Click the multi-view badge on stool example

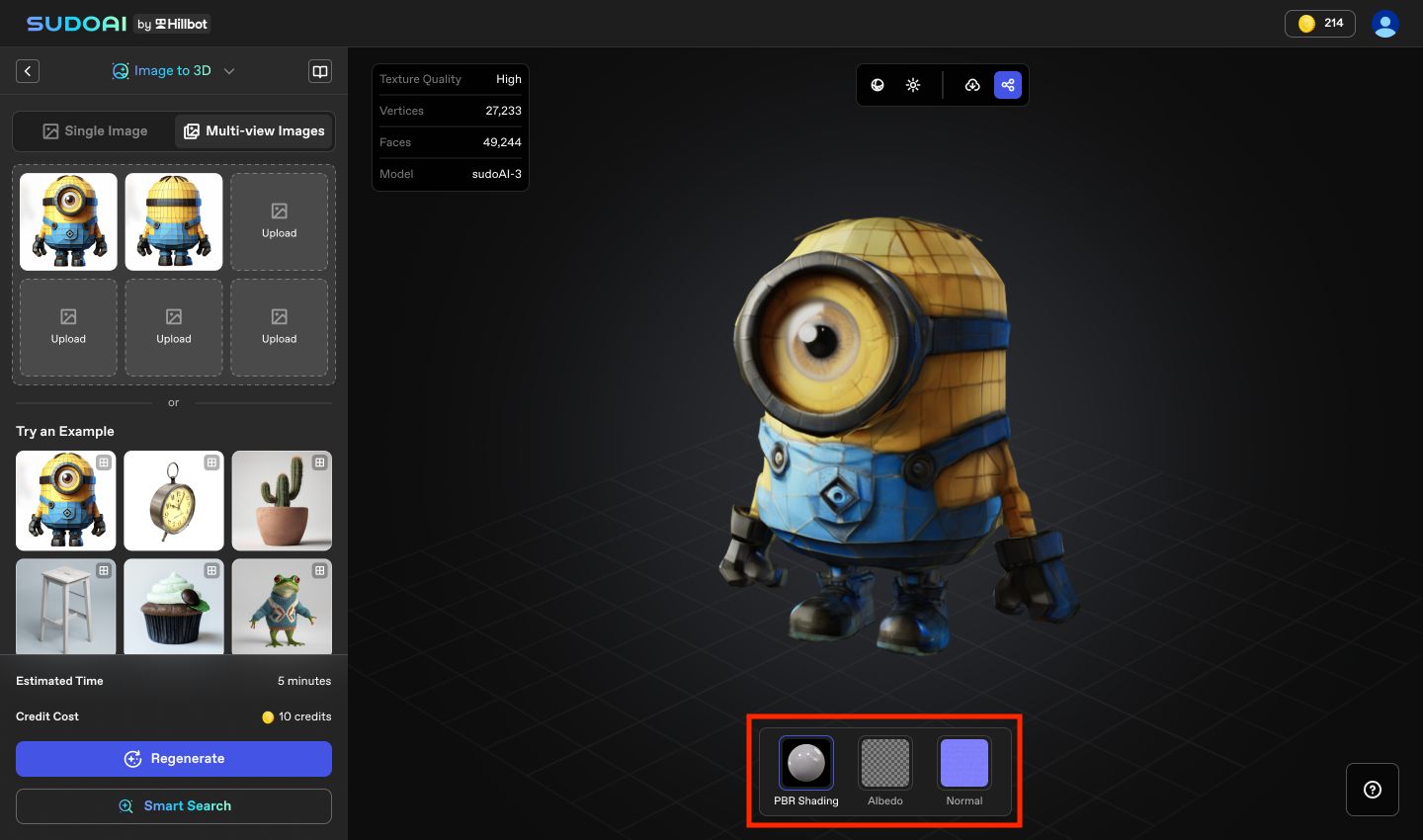coord(104,570)
